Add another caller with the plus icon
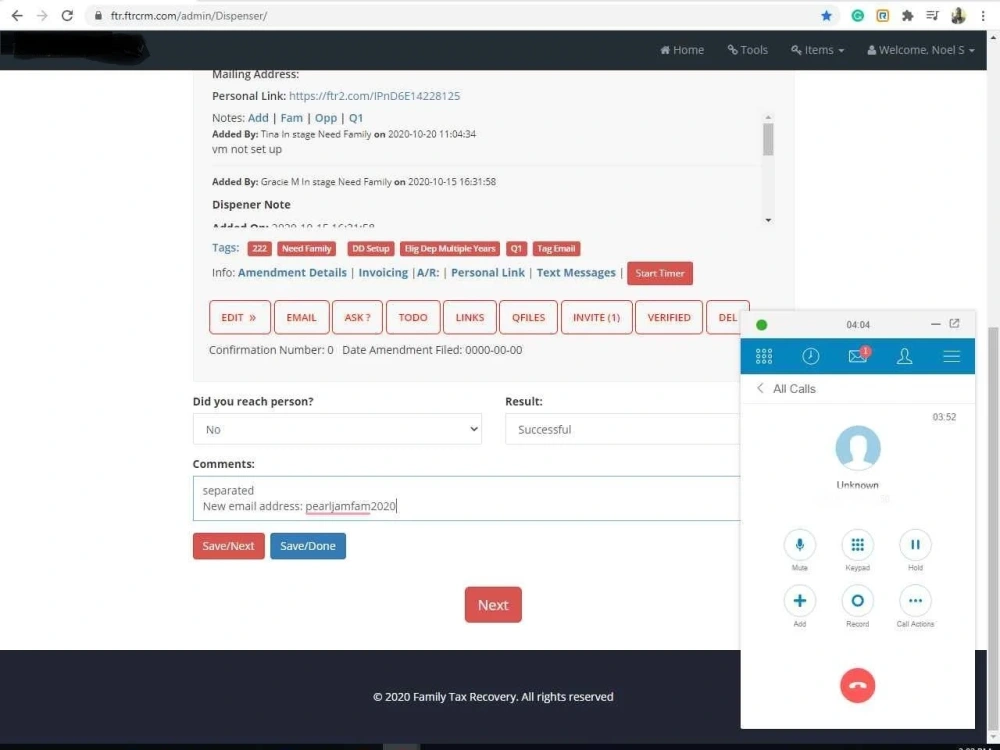1000x750 pixels. tap(799, 600)
